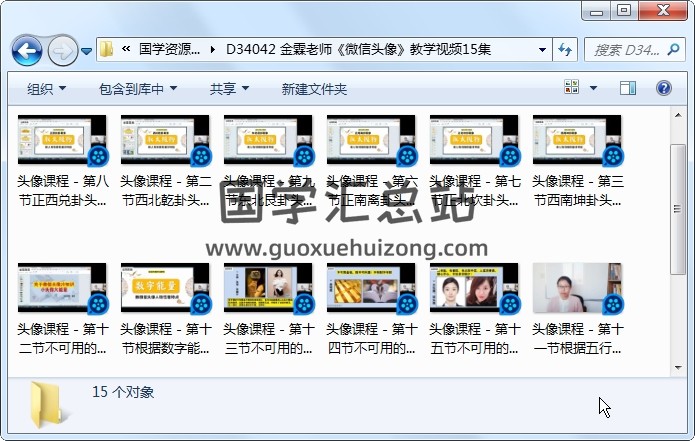The height and width of the screenshot is (441, 695).
Task: Click the greyed Forward arrow button
Action: (62, 51)
